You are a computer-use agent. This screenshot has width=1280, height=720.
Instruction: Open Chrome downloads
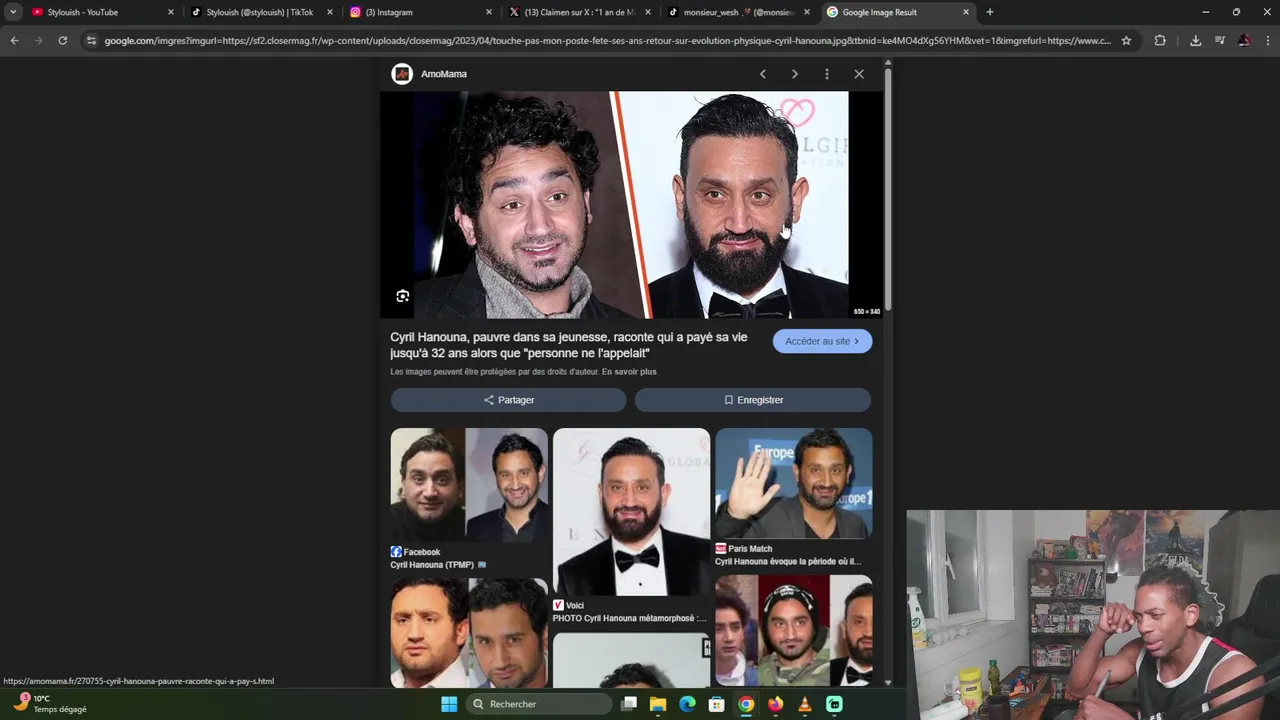pos(1195,40)
